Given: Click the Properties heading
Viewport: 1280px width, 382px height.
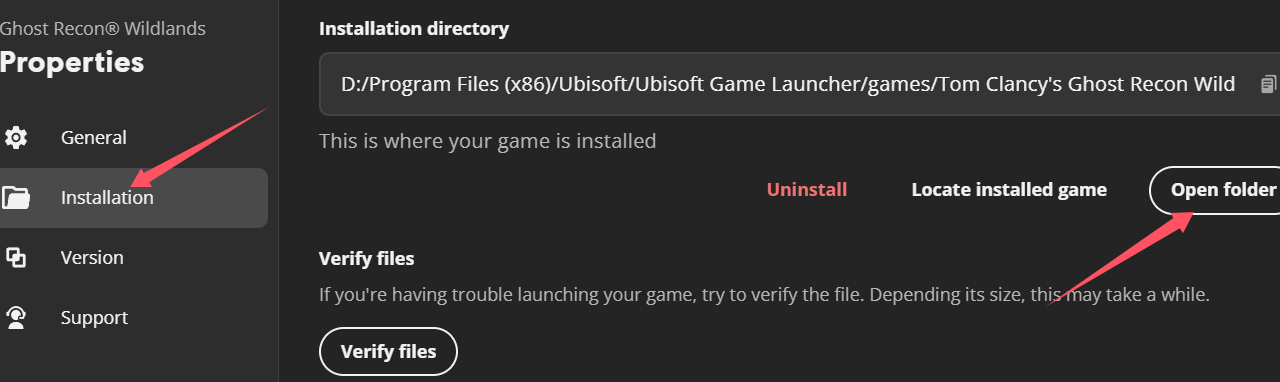Looking at the screenshot, I should tap(72, 63).
